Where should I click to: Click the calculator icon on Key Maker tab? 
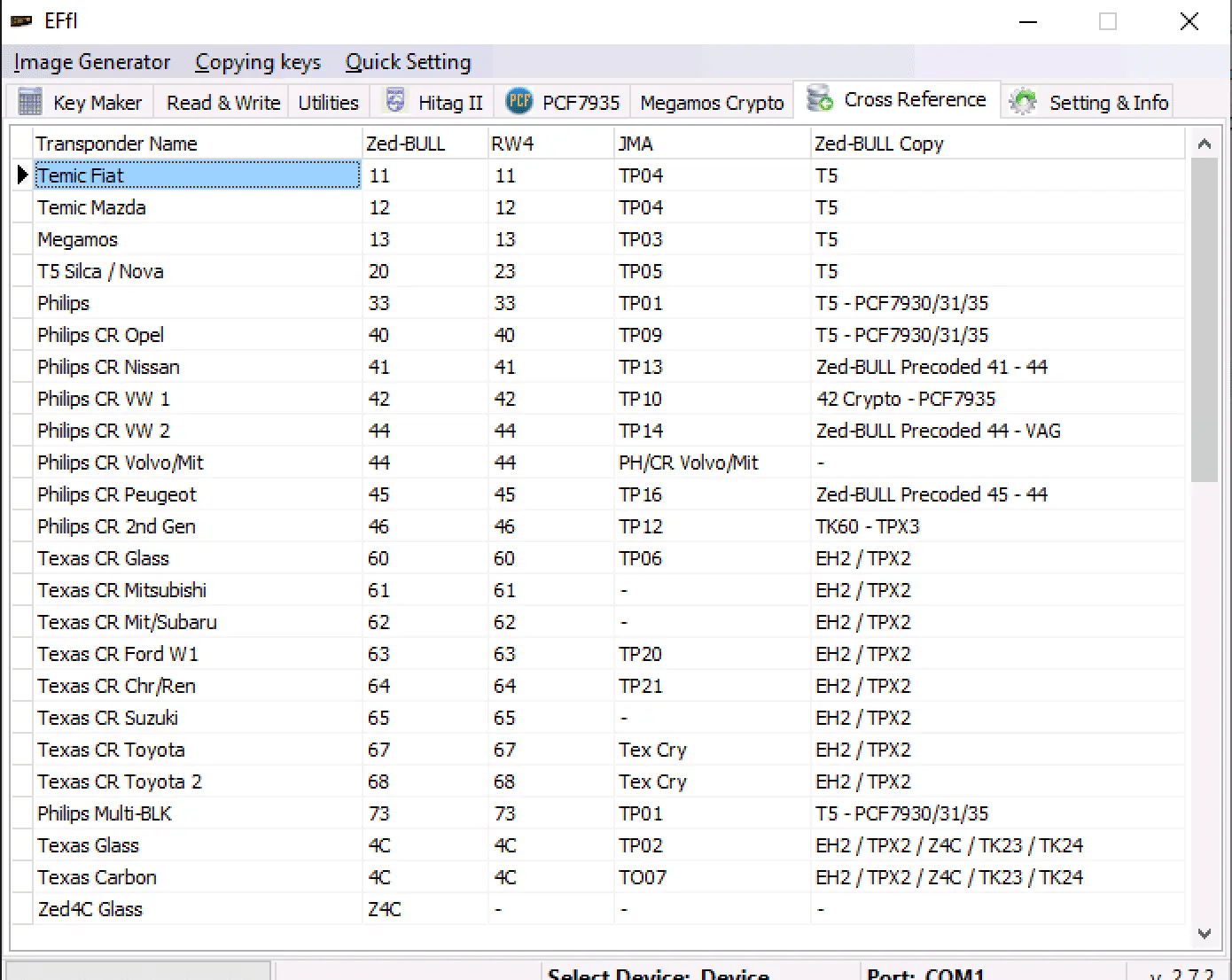point(30,103)
